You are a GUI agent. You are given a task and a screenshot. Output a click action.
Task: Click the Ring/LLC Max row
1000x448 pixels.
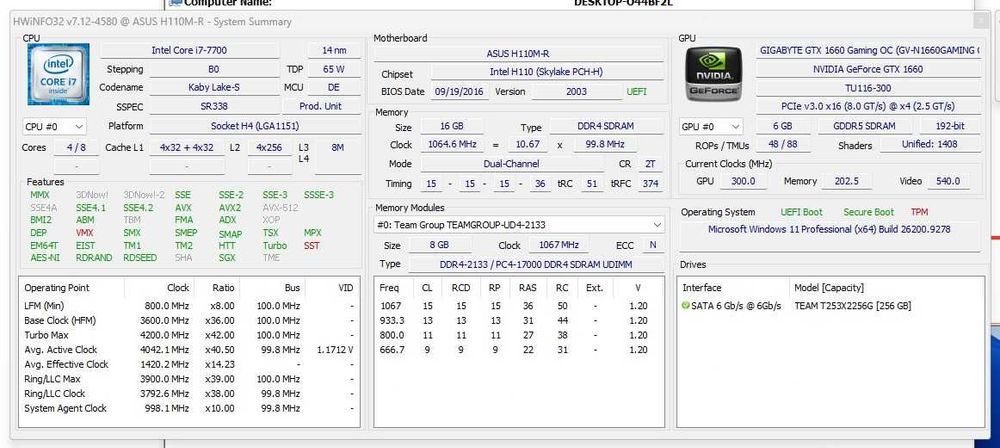pyautogui.click(x=189, y=379)
